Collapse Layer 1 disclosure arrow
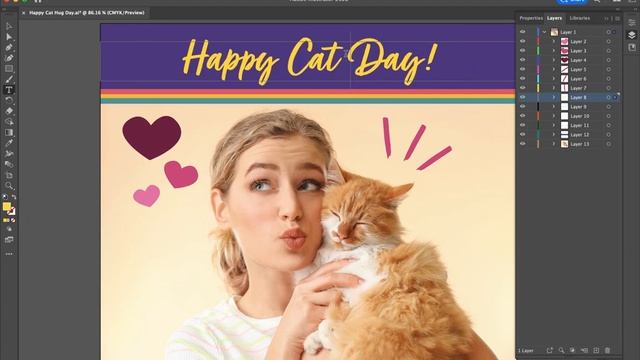 (544, 32)
